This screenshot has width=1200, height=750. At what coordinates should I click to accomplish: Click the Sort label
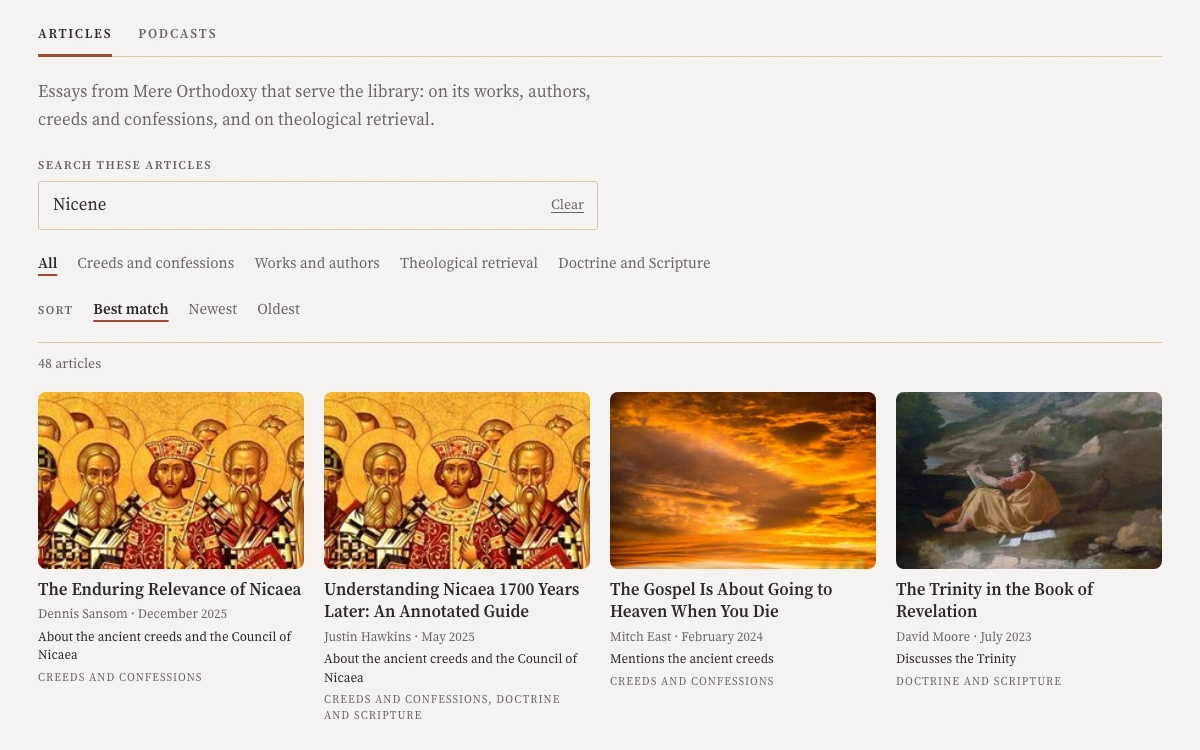pyautogui.click(x=55, y=310)
